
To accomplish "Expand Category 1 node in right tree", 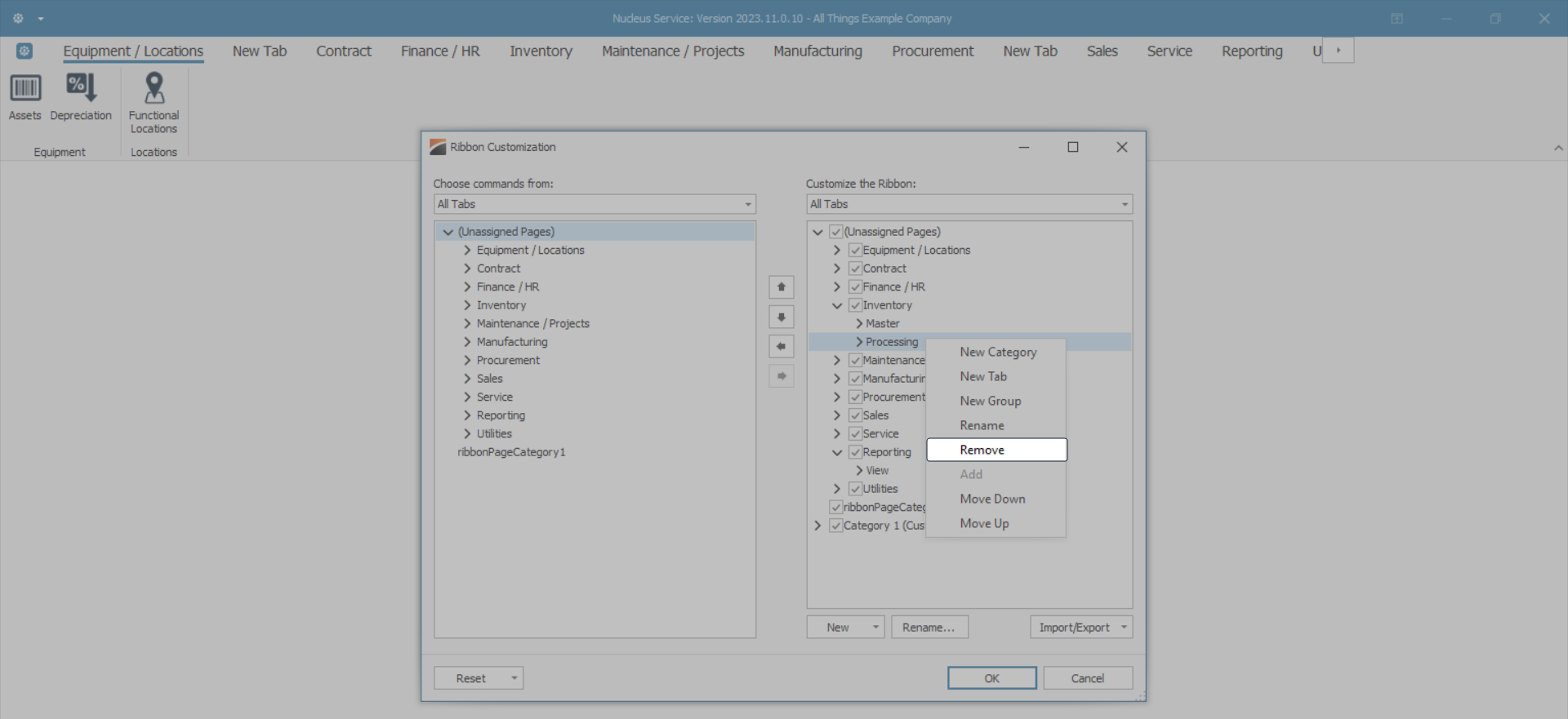I will [817, 526].
